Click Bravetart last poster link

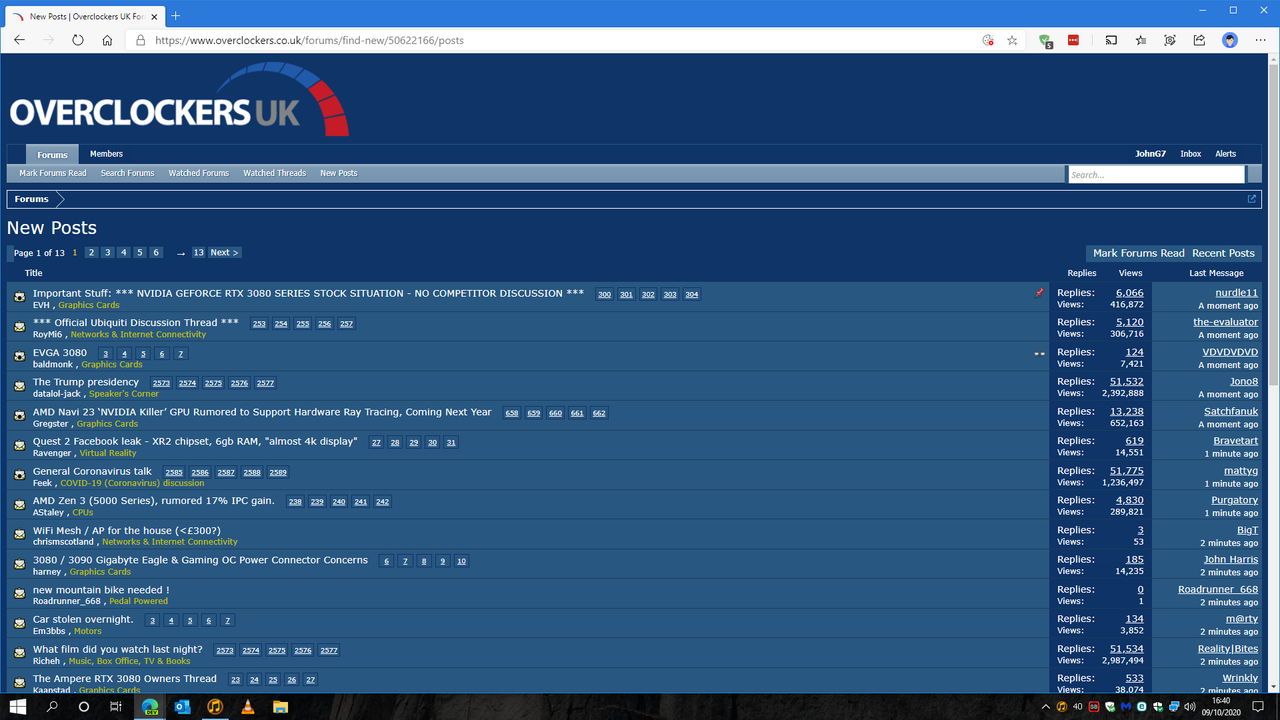point(1236,441)
